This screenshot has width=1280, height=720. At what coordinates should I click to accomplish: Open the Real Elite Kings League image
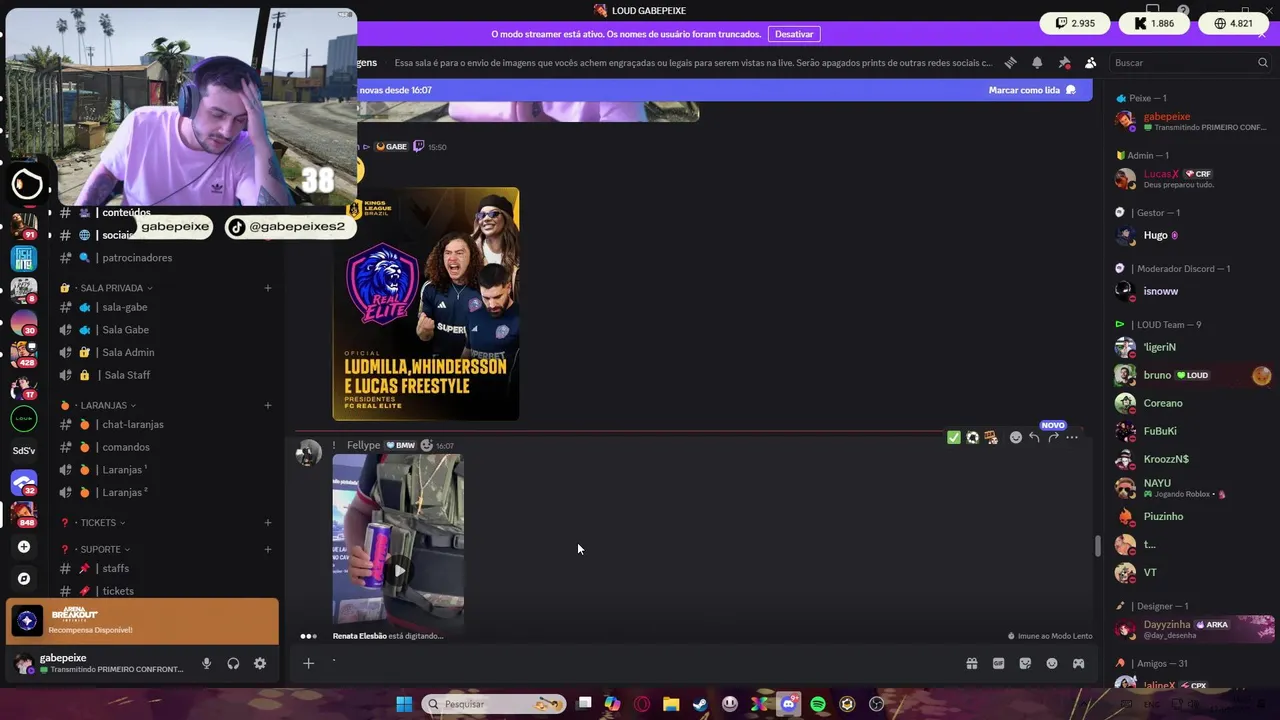click(x=426, y=304)
